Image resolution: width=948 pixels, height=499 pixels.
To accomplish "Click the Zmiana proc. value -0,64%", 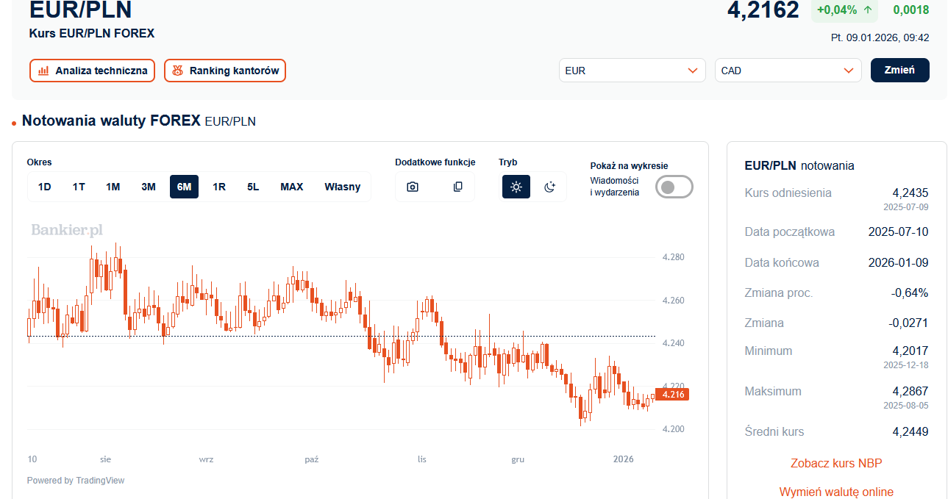I will pyautogui.click(x=909, y=293).
